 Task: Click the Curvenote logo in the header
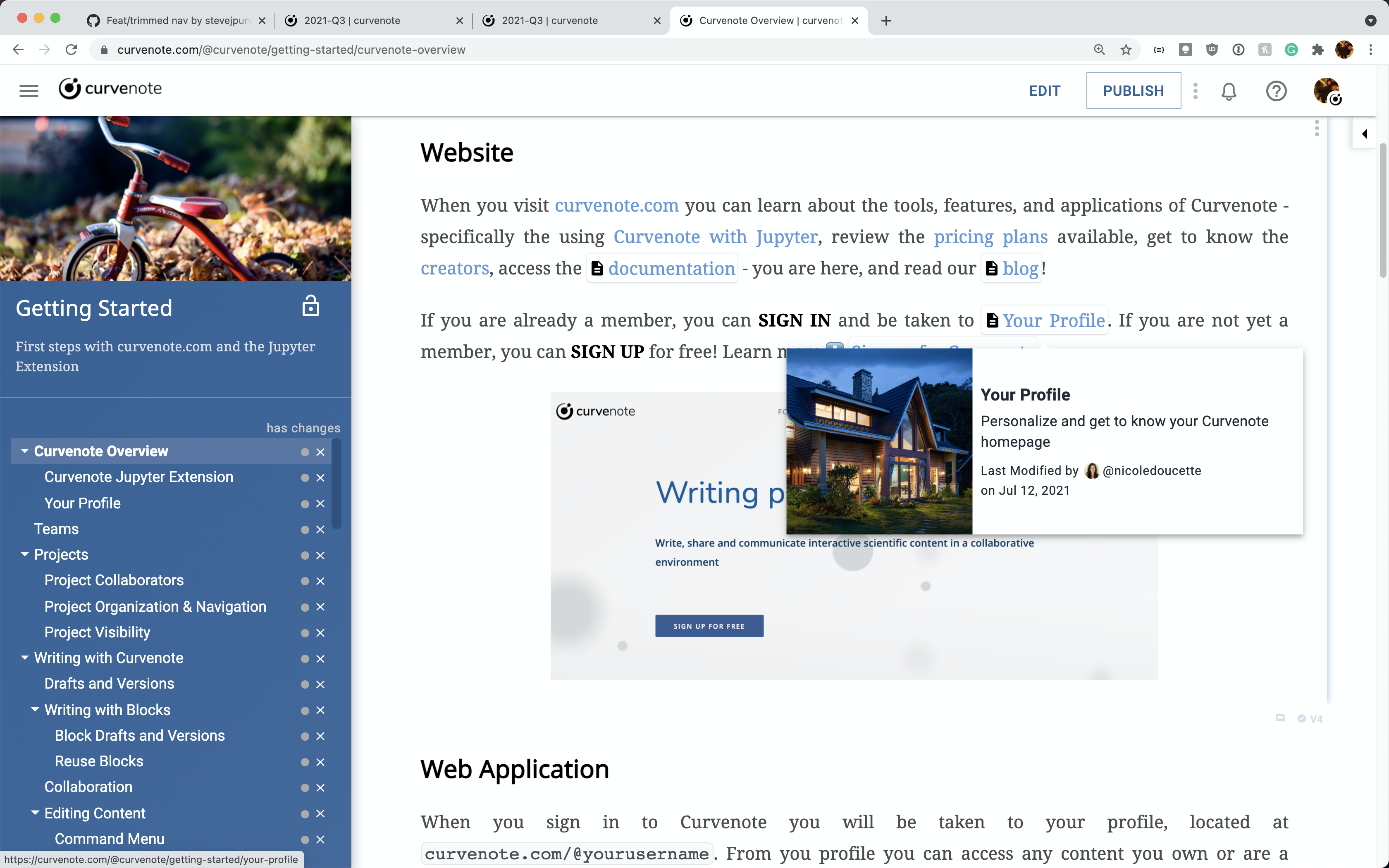(110, 89)
